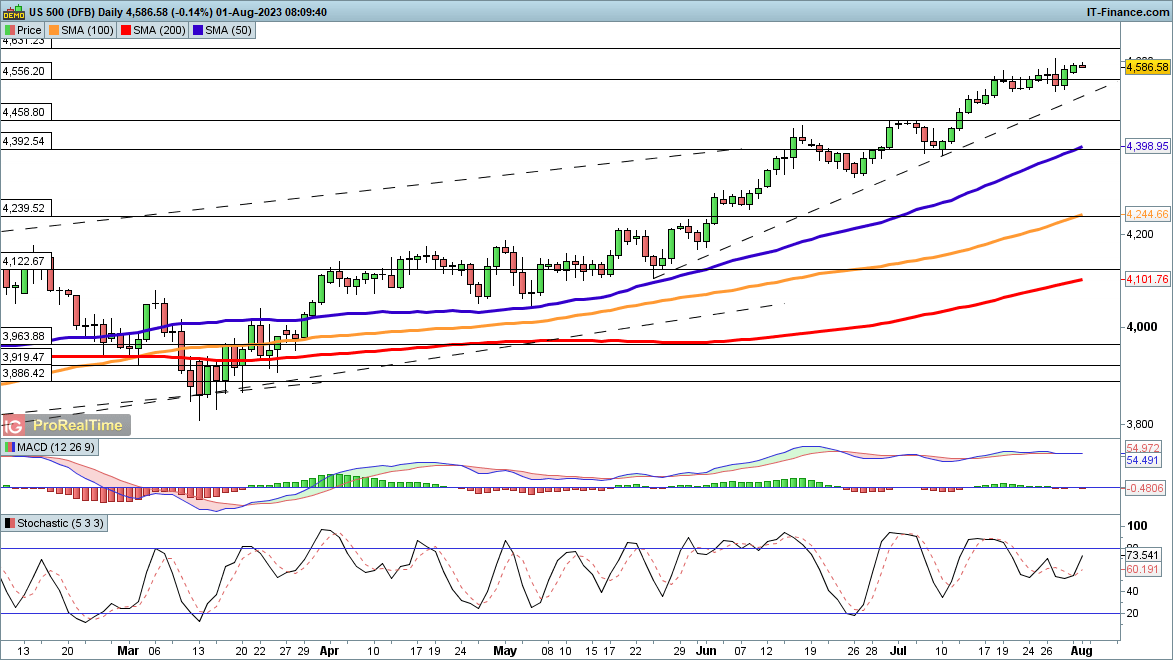This screenshot has width=1173, height=660.
Task: Click the current price tag 4,586.58
Action: coord(1147,67)
